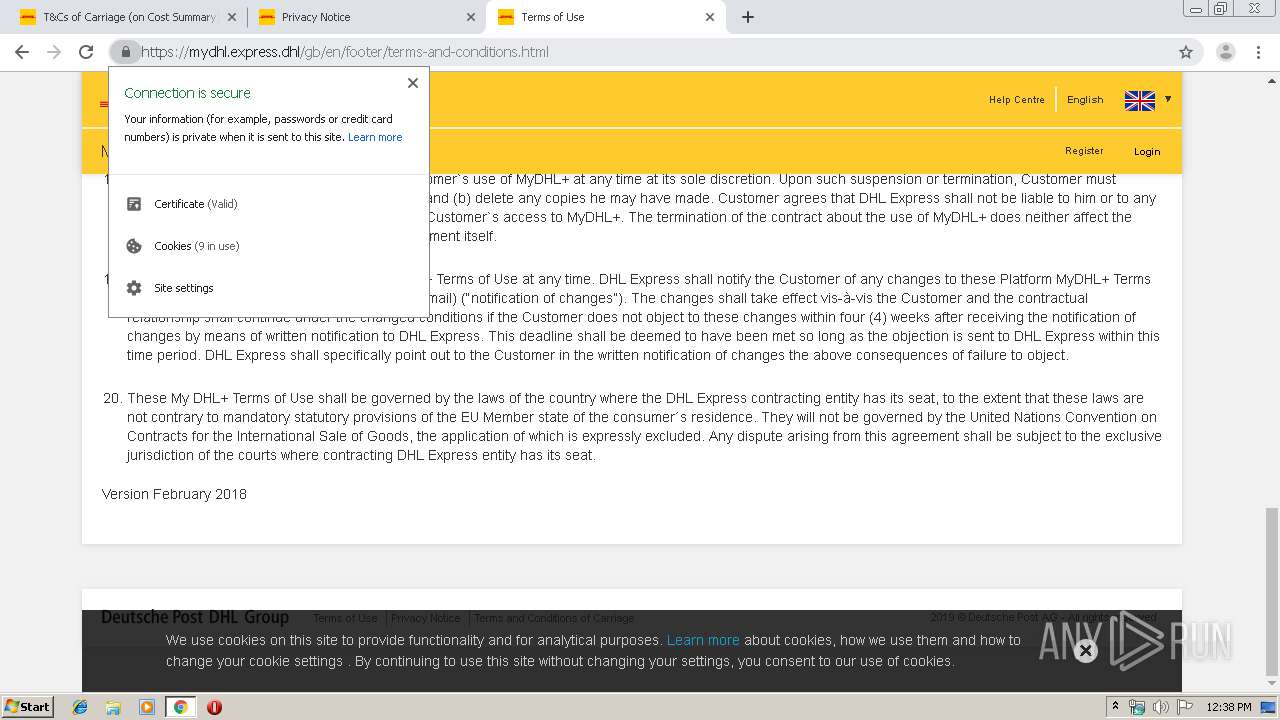This screenshot has height=720, width=1280.
Task: Open footer Privacy Notice link
Action: point(426,618)
